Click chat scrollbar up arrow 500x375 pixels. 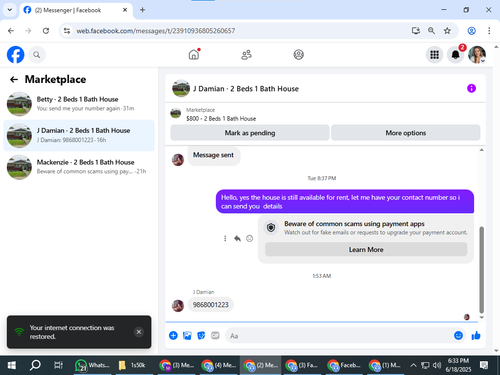[481, 150]
